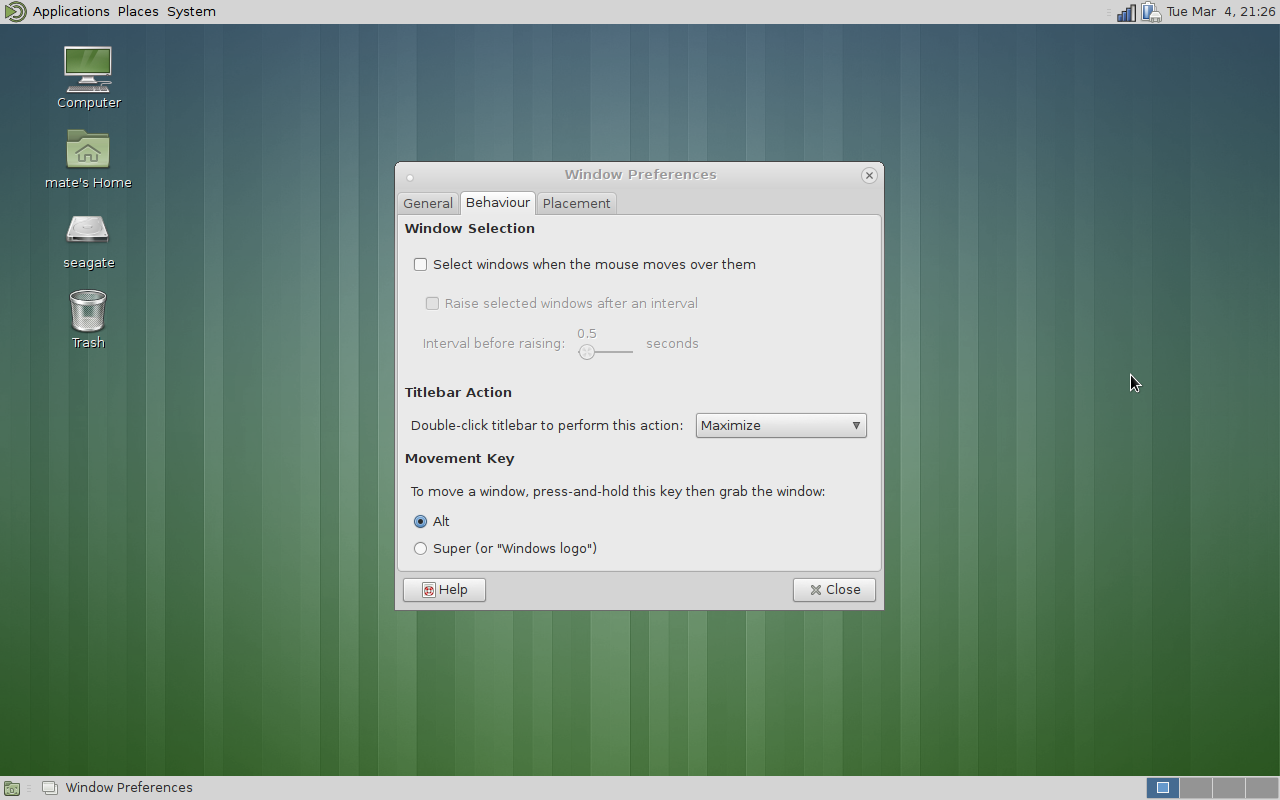Click the mate's Home folder icon

pos(88,150)
